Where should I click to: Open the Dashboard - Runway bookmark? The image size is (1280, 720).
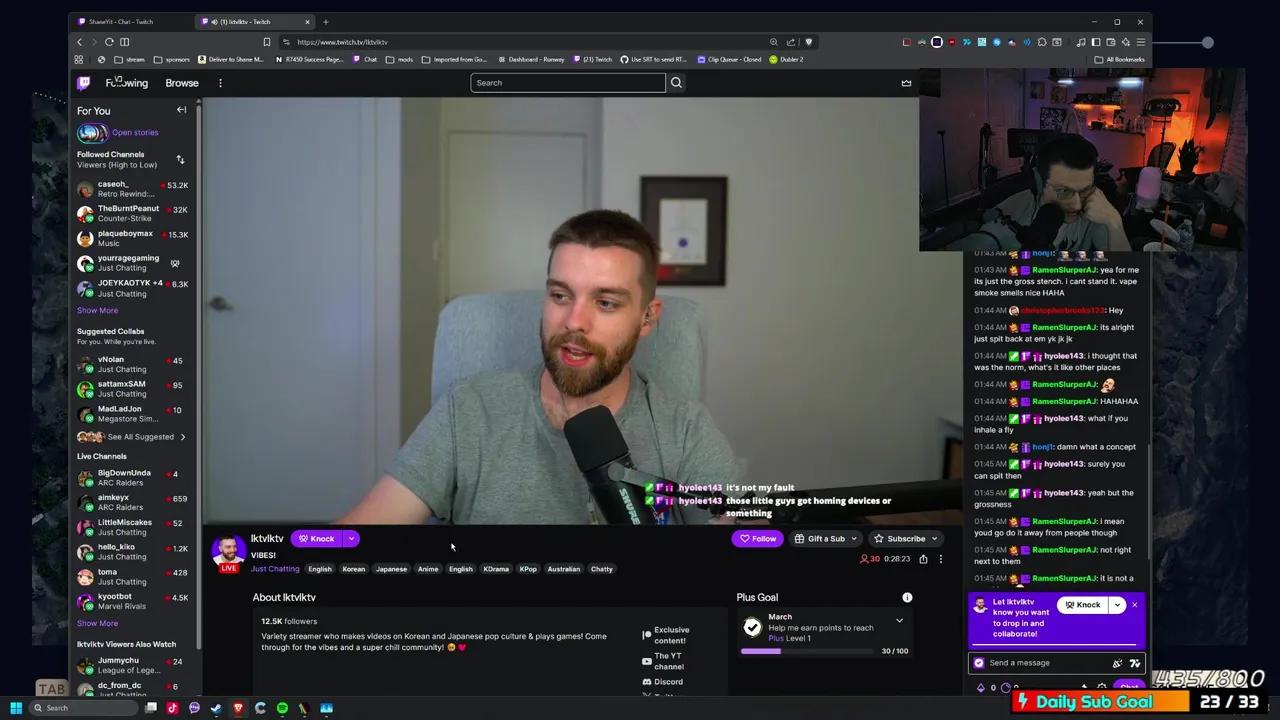point(531,59)
